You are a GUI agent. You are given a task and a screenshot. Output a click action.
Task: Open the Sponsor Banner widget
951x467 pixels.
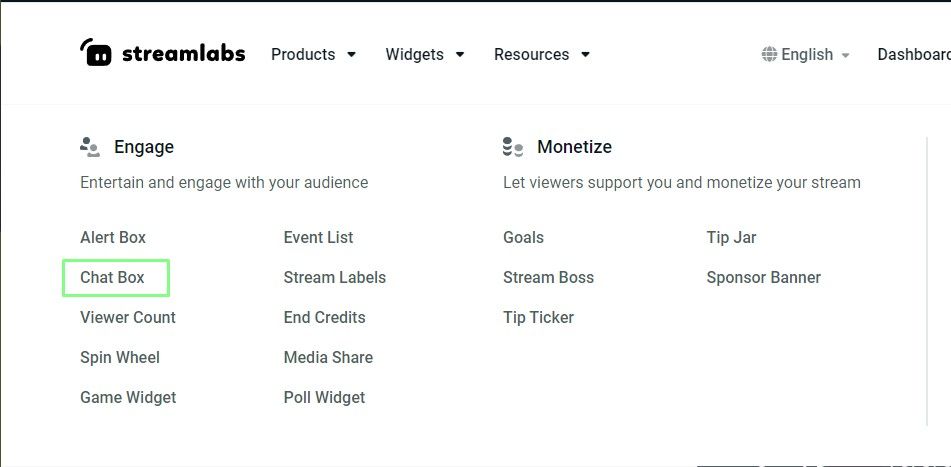pyautogui.click(x=763, y=278)
